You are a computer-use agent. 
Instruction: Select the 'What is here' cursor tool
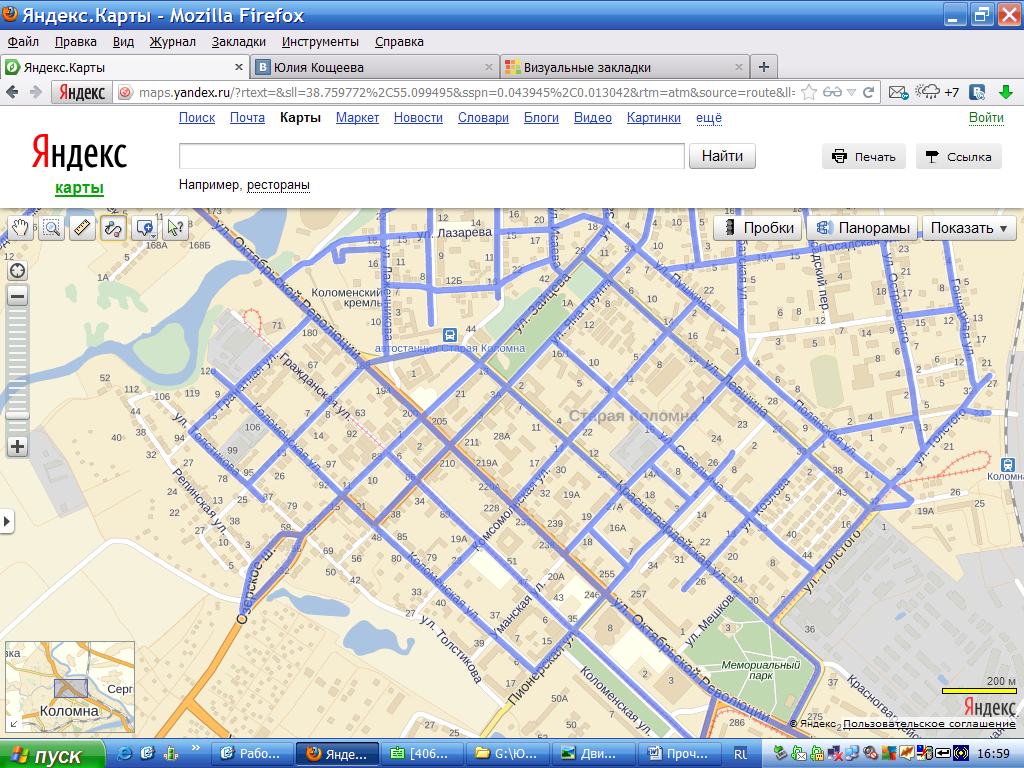[x=175, y=228]
